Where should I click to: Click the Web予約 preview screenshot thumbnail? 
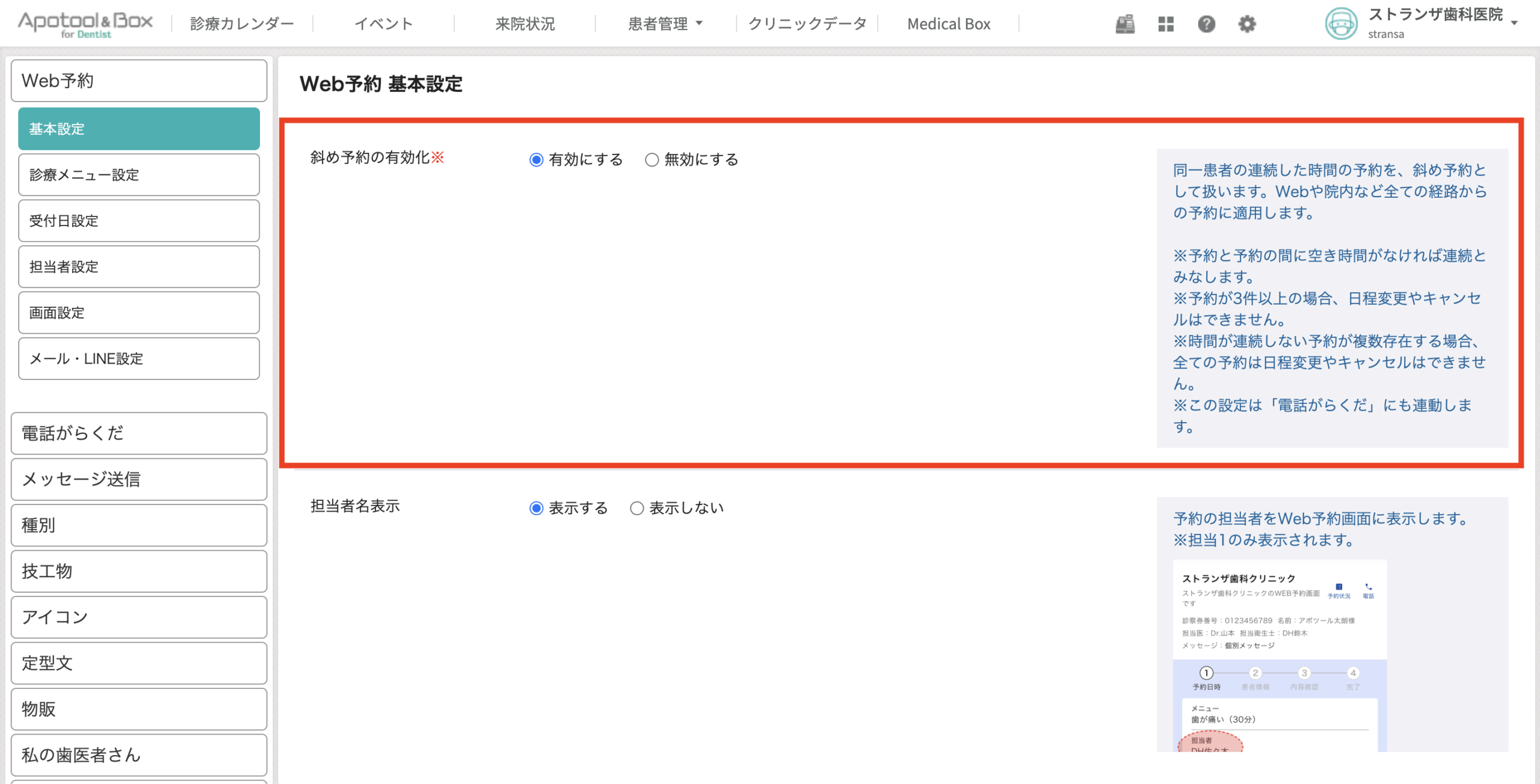(x=1279, y=655)
